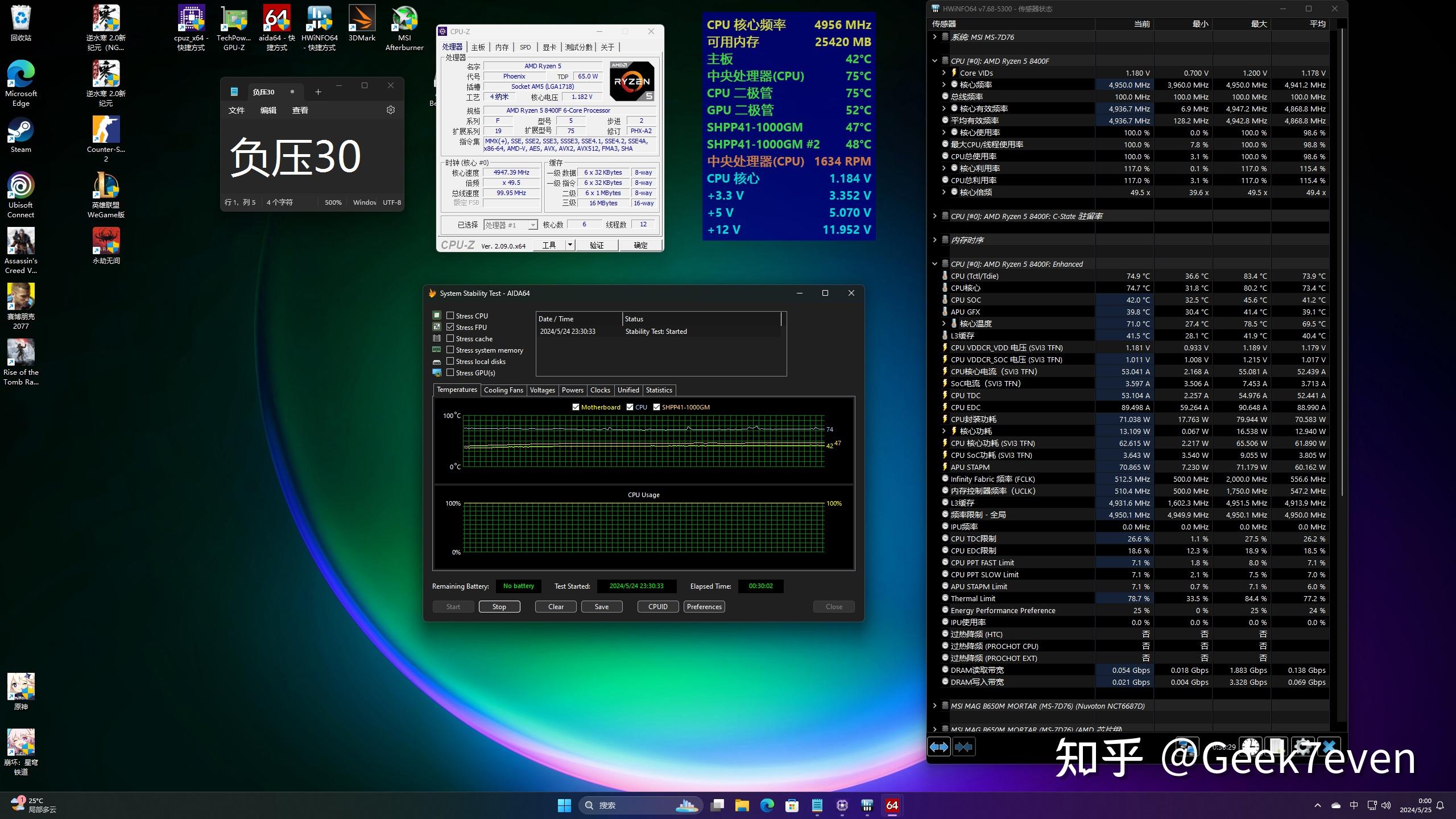Click the GPU icon beside Stress GPU(s)
Image resolution: width=1456 pixels, height=819 pixels.
click(x=437, y=373)
